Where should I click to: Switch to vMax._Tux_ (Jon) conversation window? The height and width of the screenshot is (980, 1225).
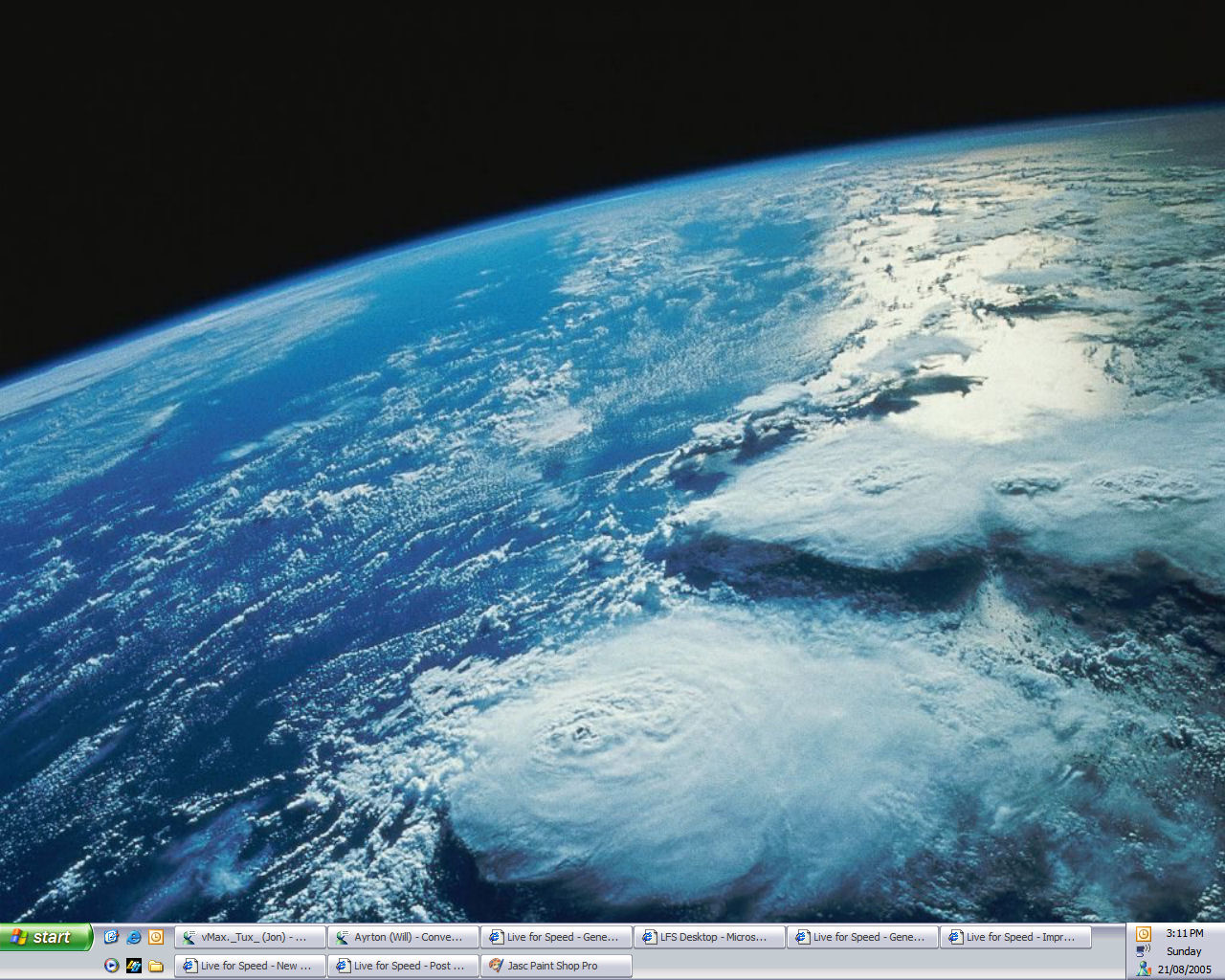(250, 937)
